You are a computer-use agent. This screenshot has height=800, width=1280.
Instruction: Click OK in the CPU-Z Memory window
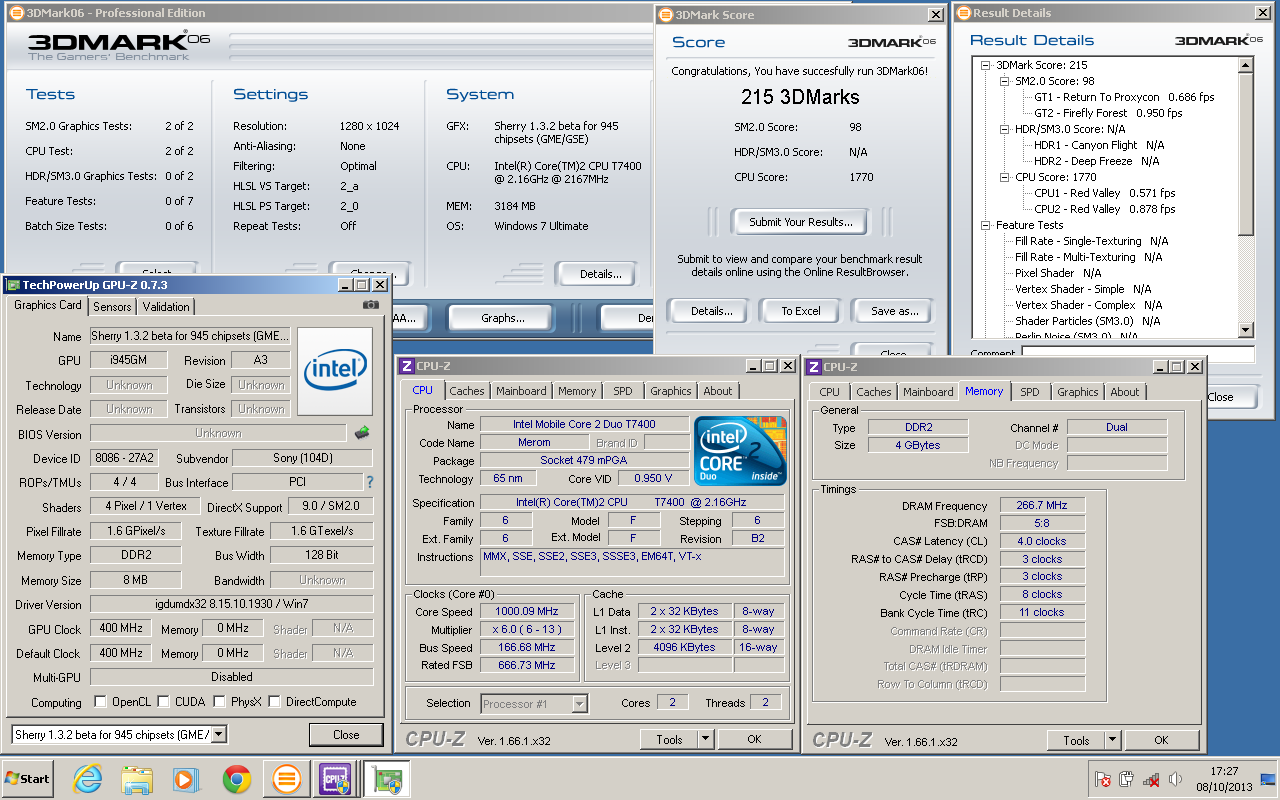1161,740
